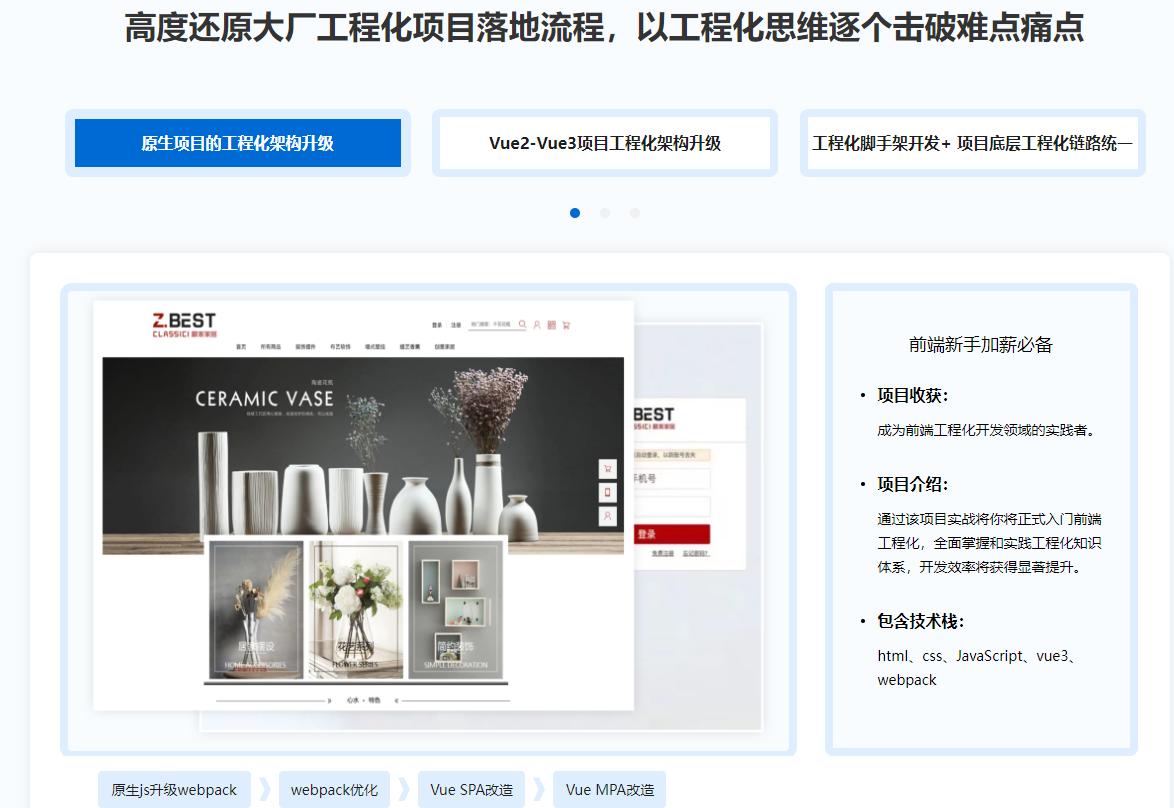
Task: Click the 原生js升级webpack step tag
Action: (174, 790)
